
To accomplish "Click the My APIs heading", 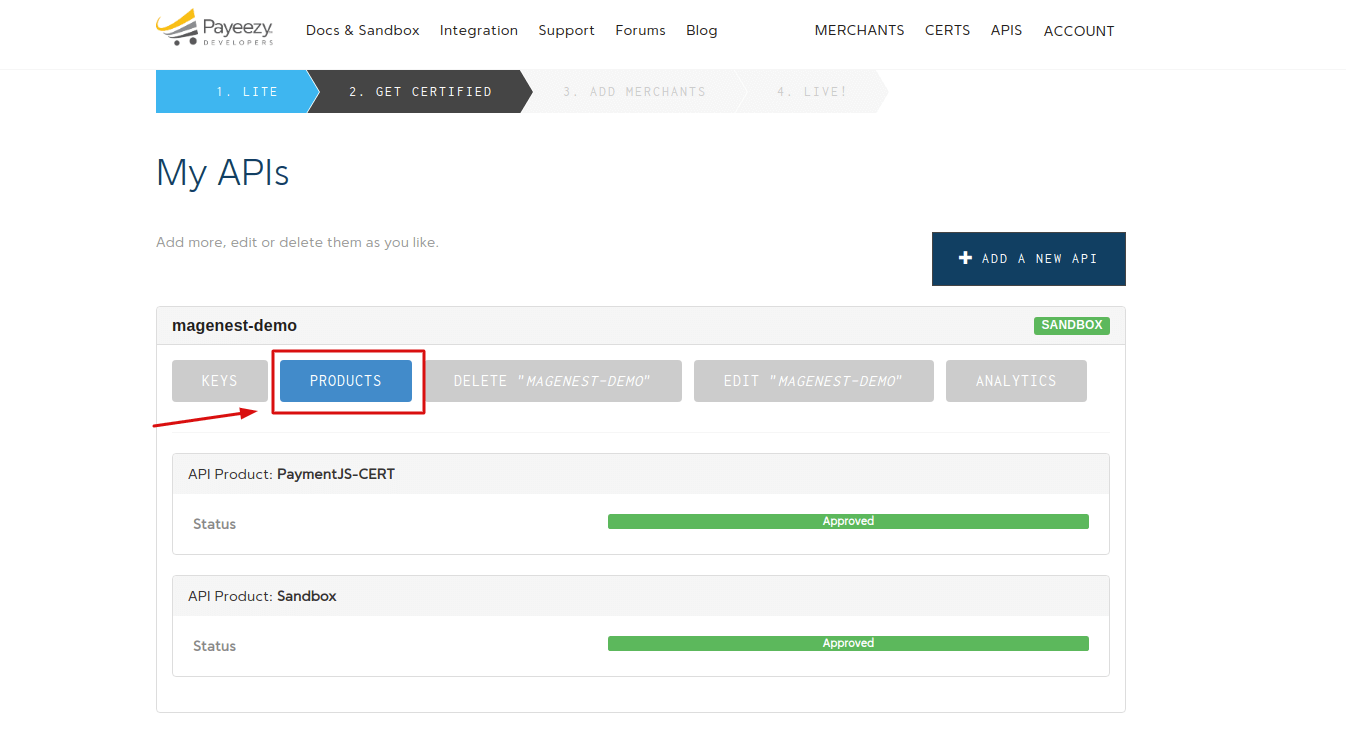I will pos(223,173).
